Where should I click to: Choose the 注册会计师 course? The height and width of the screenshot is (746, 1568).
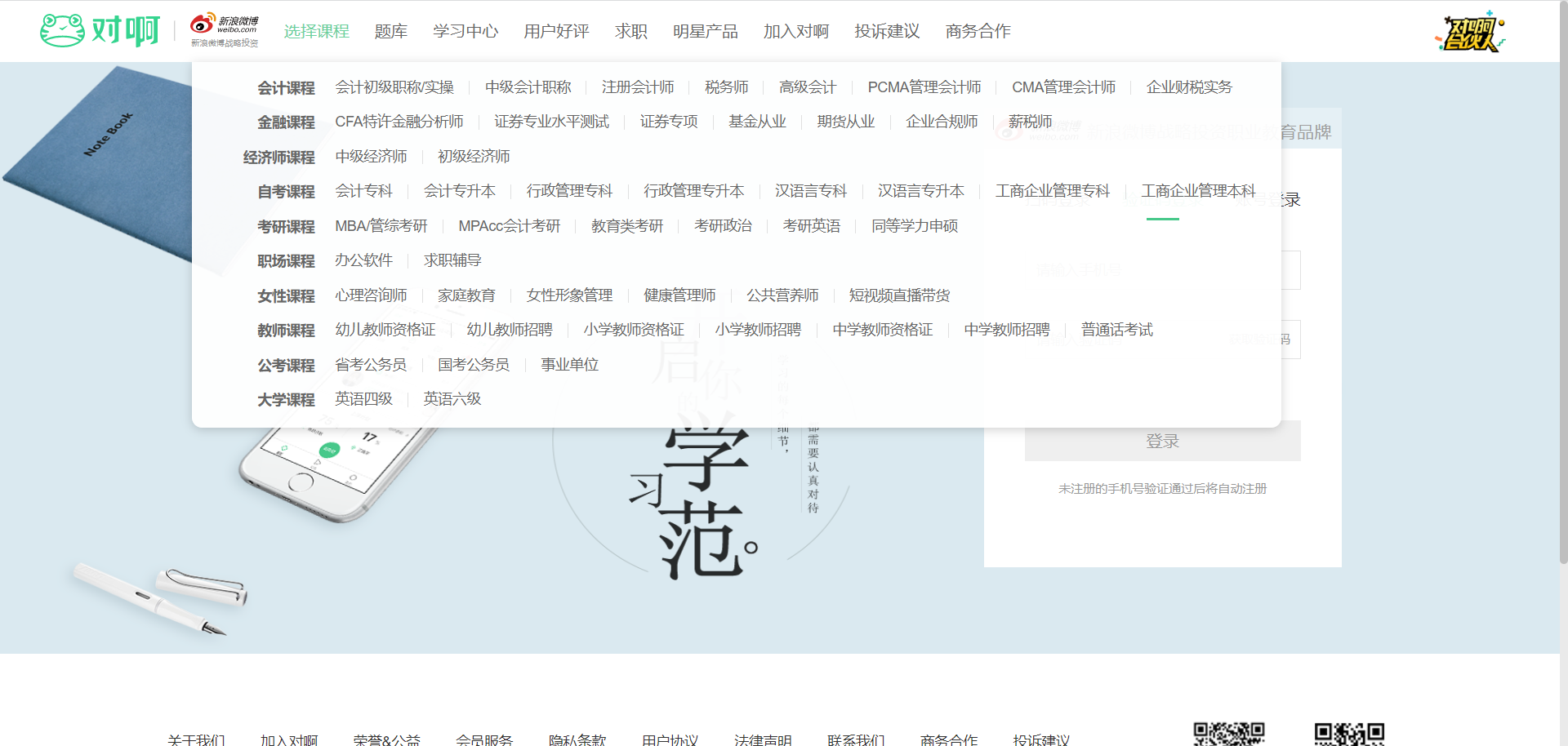638,87
